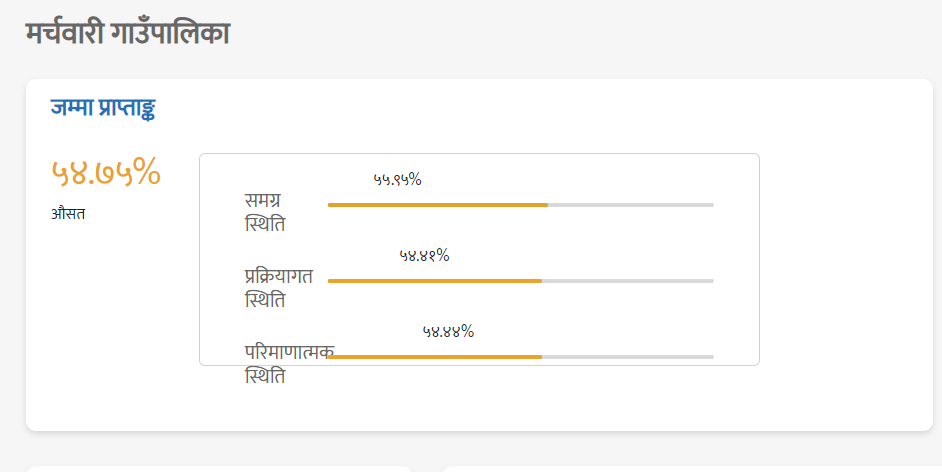Click the orange filled end of समग्र स्थिति bar

click(544, 205)
